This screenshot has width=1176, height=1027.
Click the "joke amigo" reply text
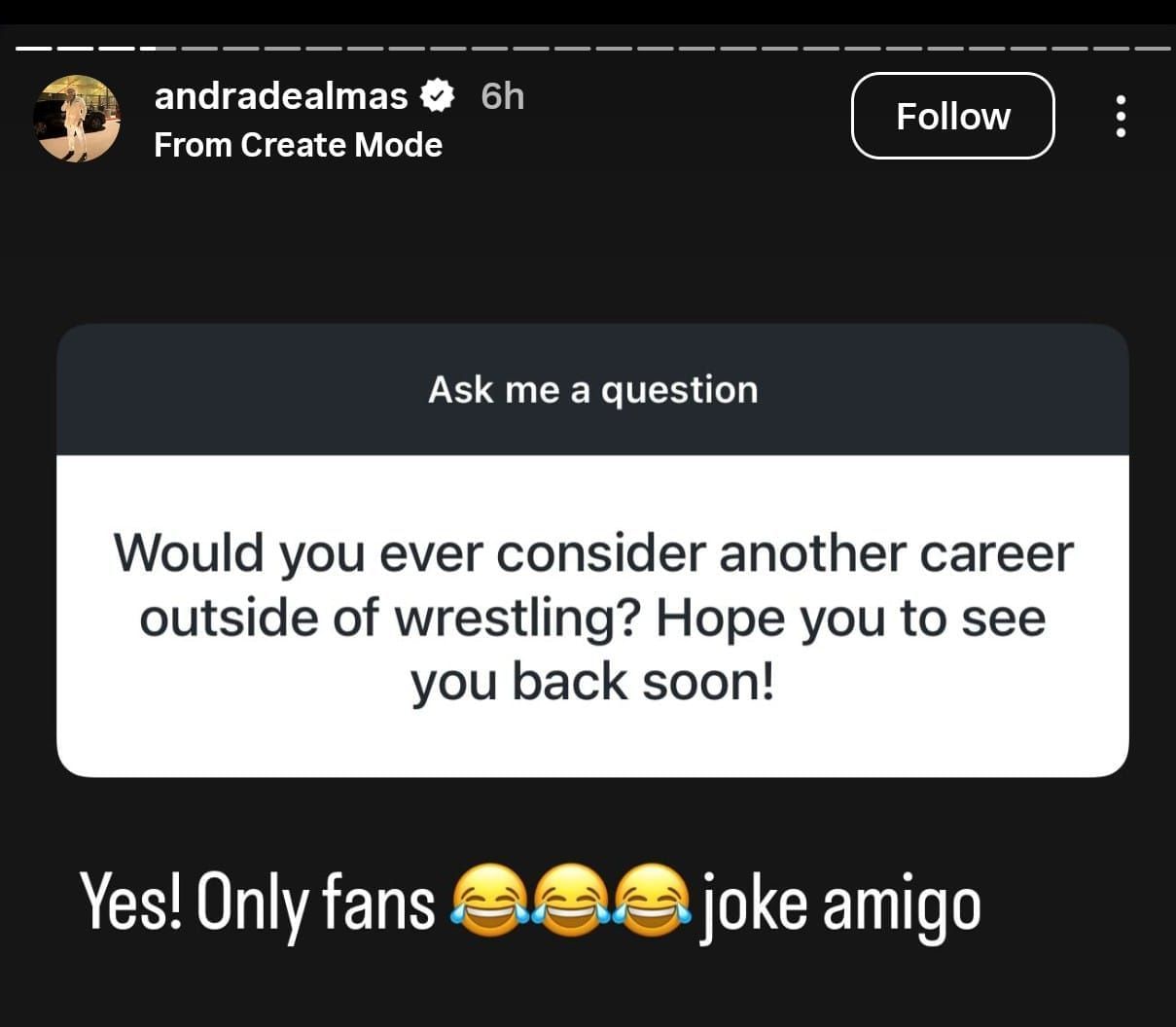(839, 903)
